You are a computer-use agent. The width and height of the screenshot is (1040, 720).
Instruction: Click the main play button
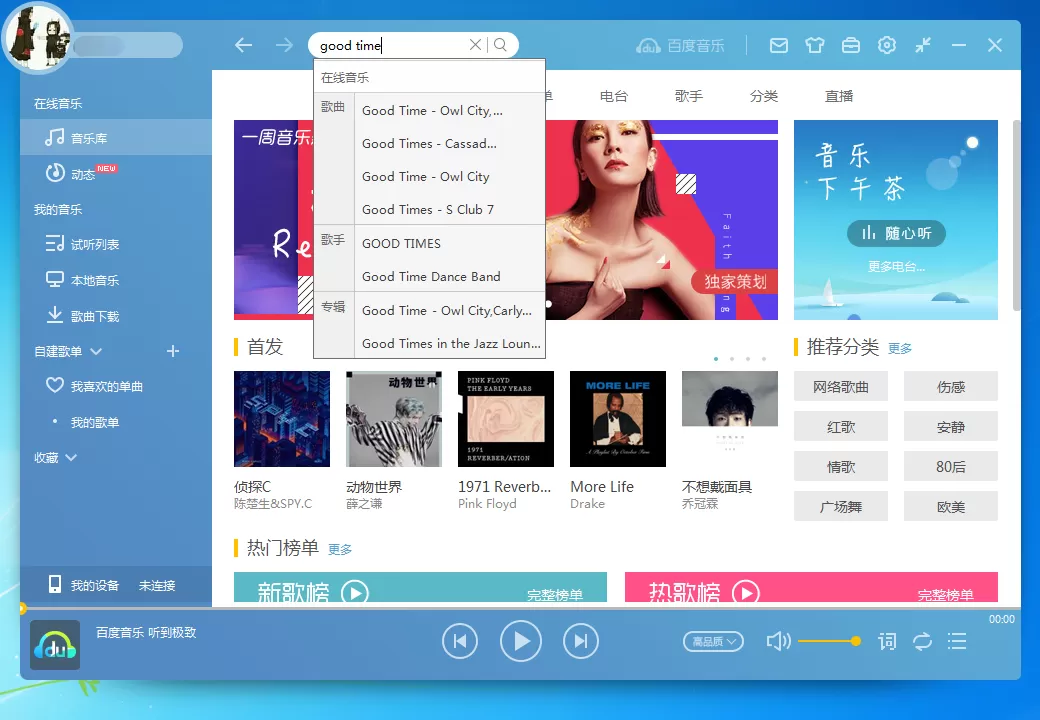[x=521, y=641]
